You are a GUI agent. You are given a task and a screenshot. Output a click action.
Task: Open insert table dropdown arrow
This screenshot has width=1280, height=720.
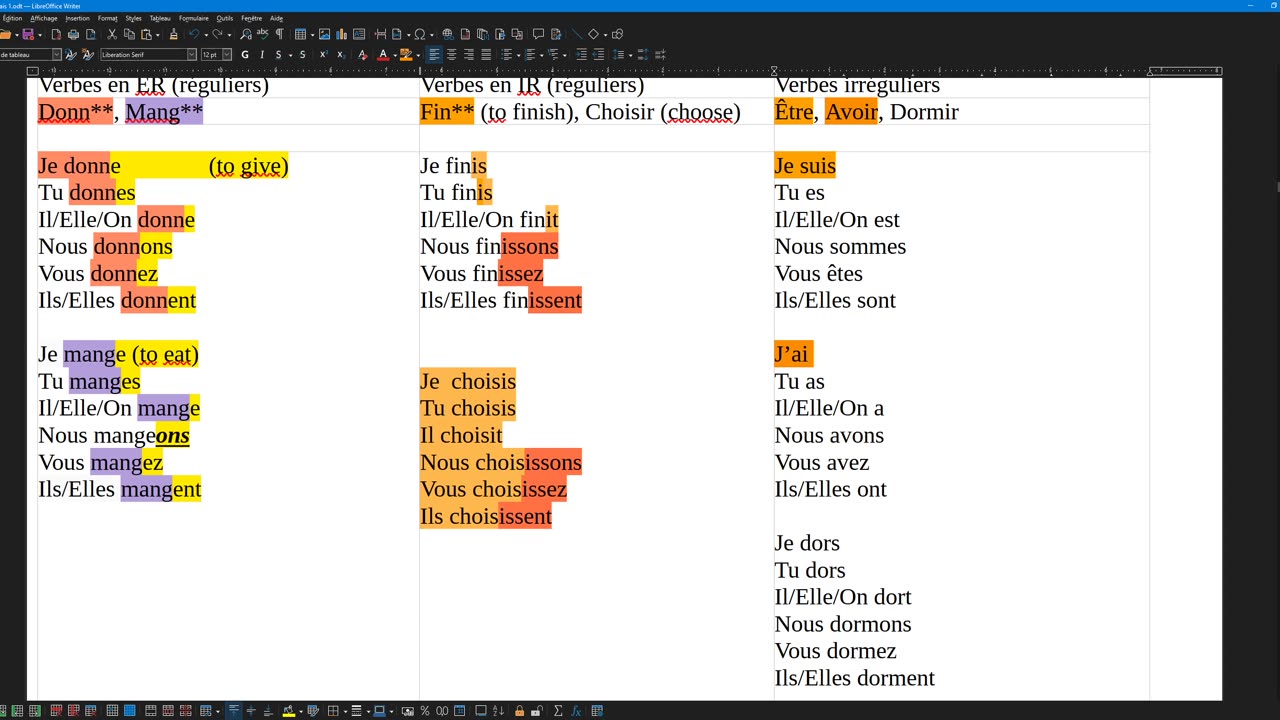pyautogui.click(x=311, y=34)
